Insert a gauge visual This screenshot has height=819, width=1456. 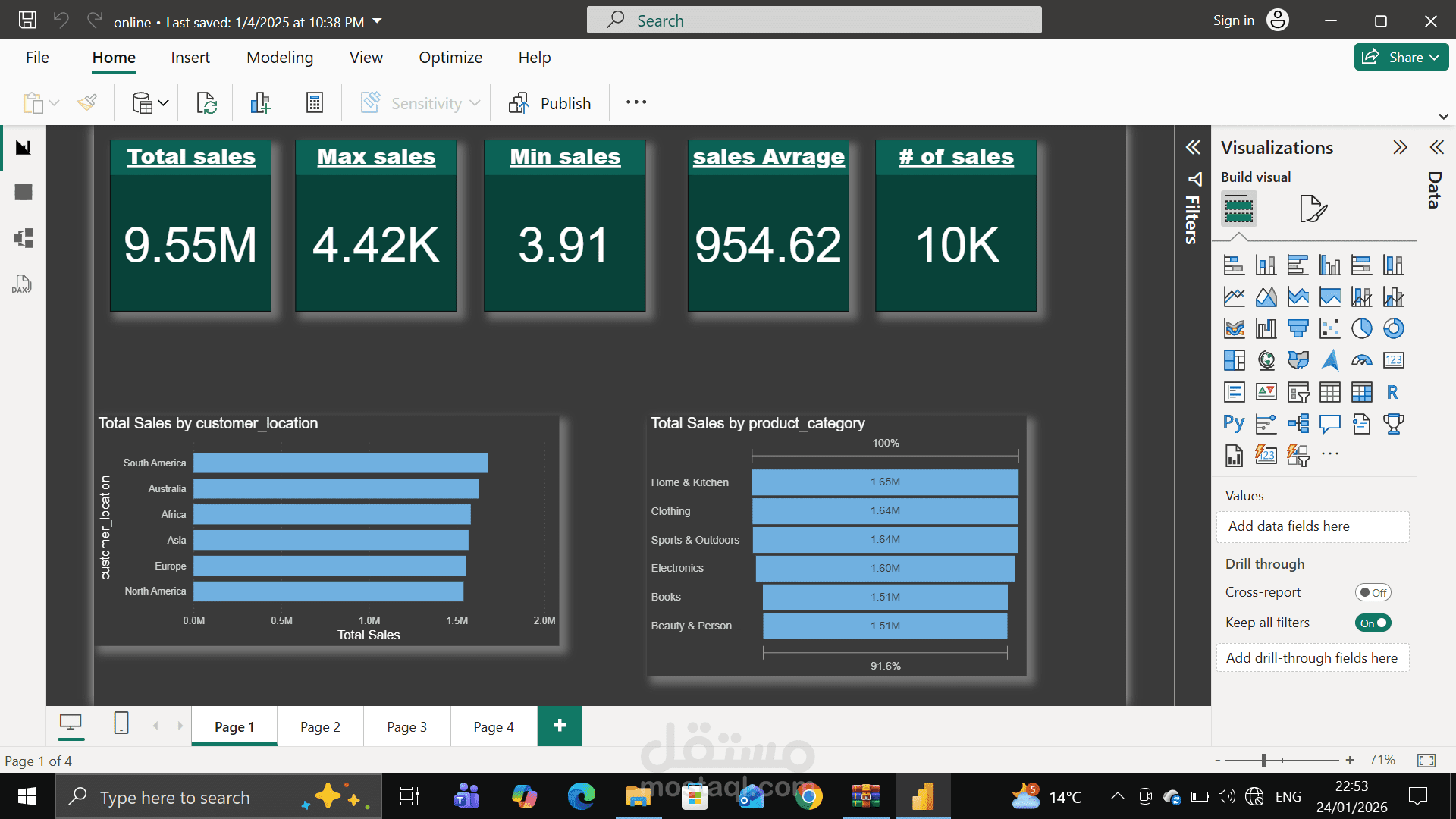(1362, 360)
